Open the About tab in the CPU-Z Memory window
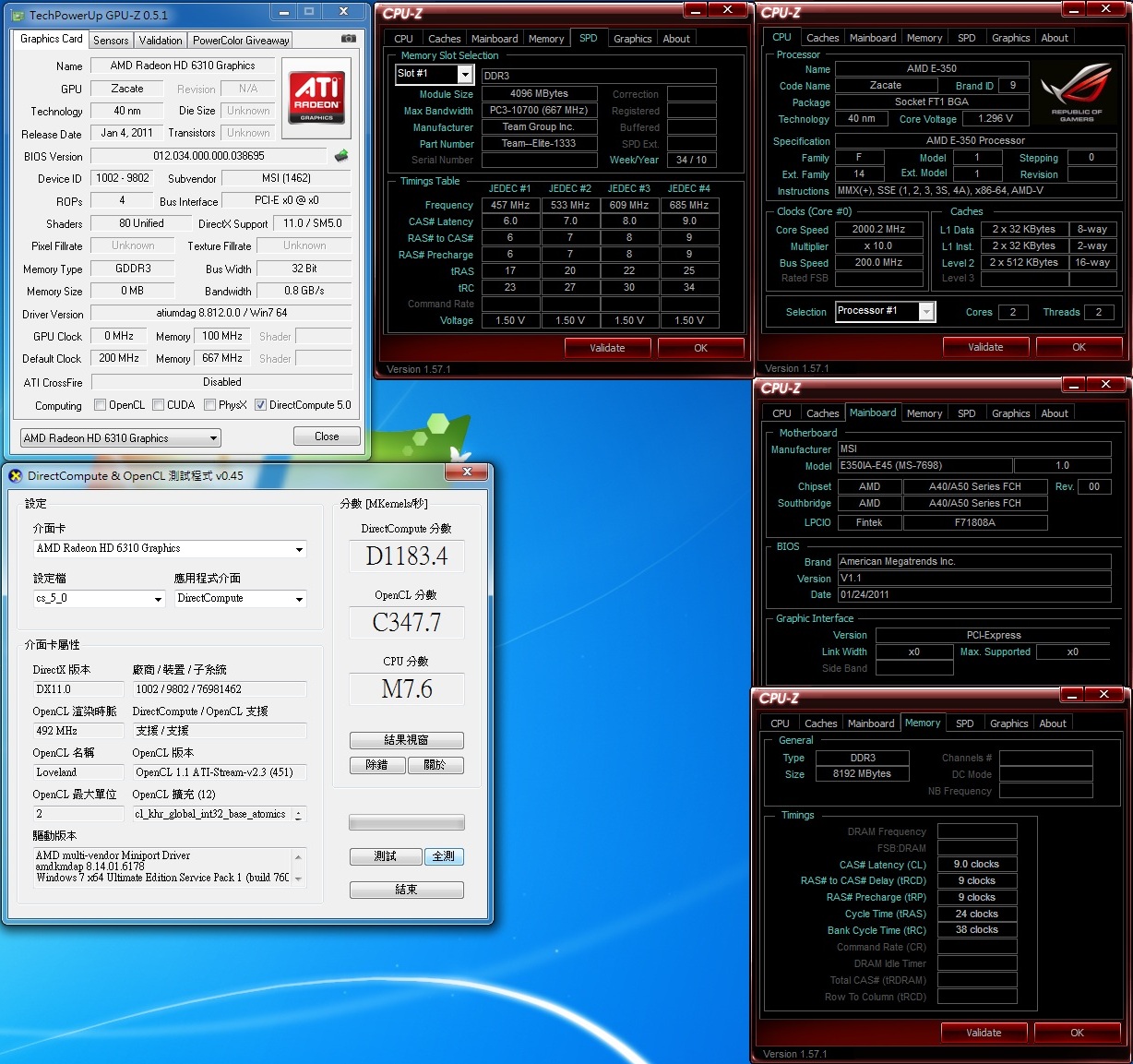 click(1053, 723)
